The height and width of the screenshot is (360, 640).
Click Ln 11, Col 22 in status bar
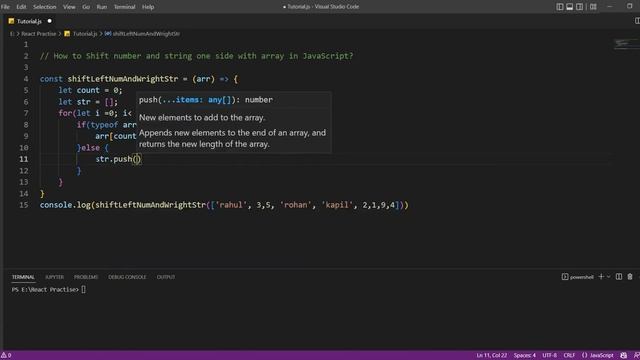(x=491, y=355)
